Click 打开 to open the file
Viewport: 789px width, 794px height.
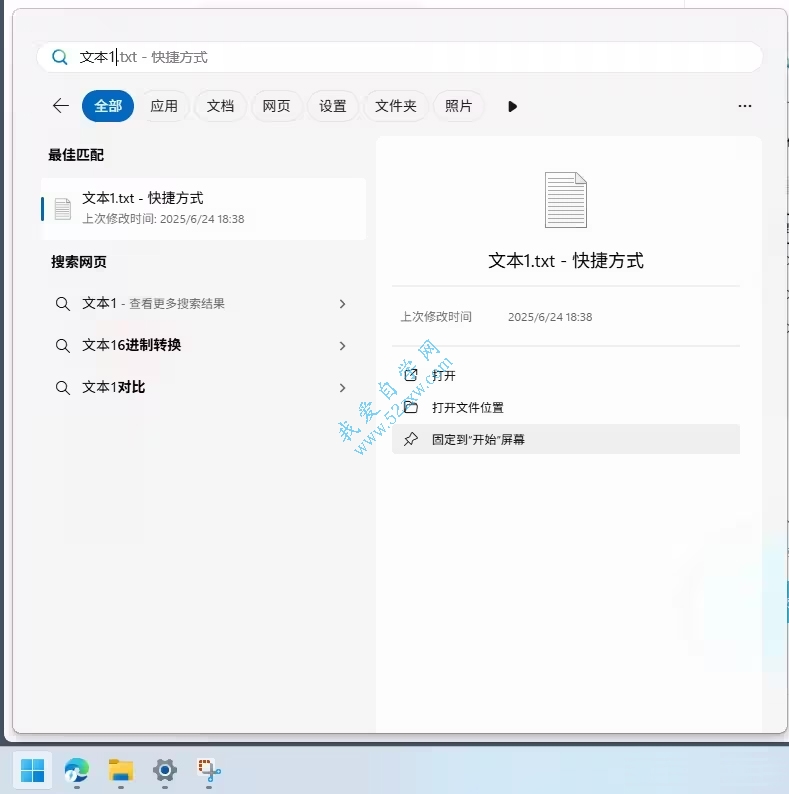pyautogui.click(x=444, y=376)
